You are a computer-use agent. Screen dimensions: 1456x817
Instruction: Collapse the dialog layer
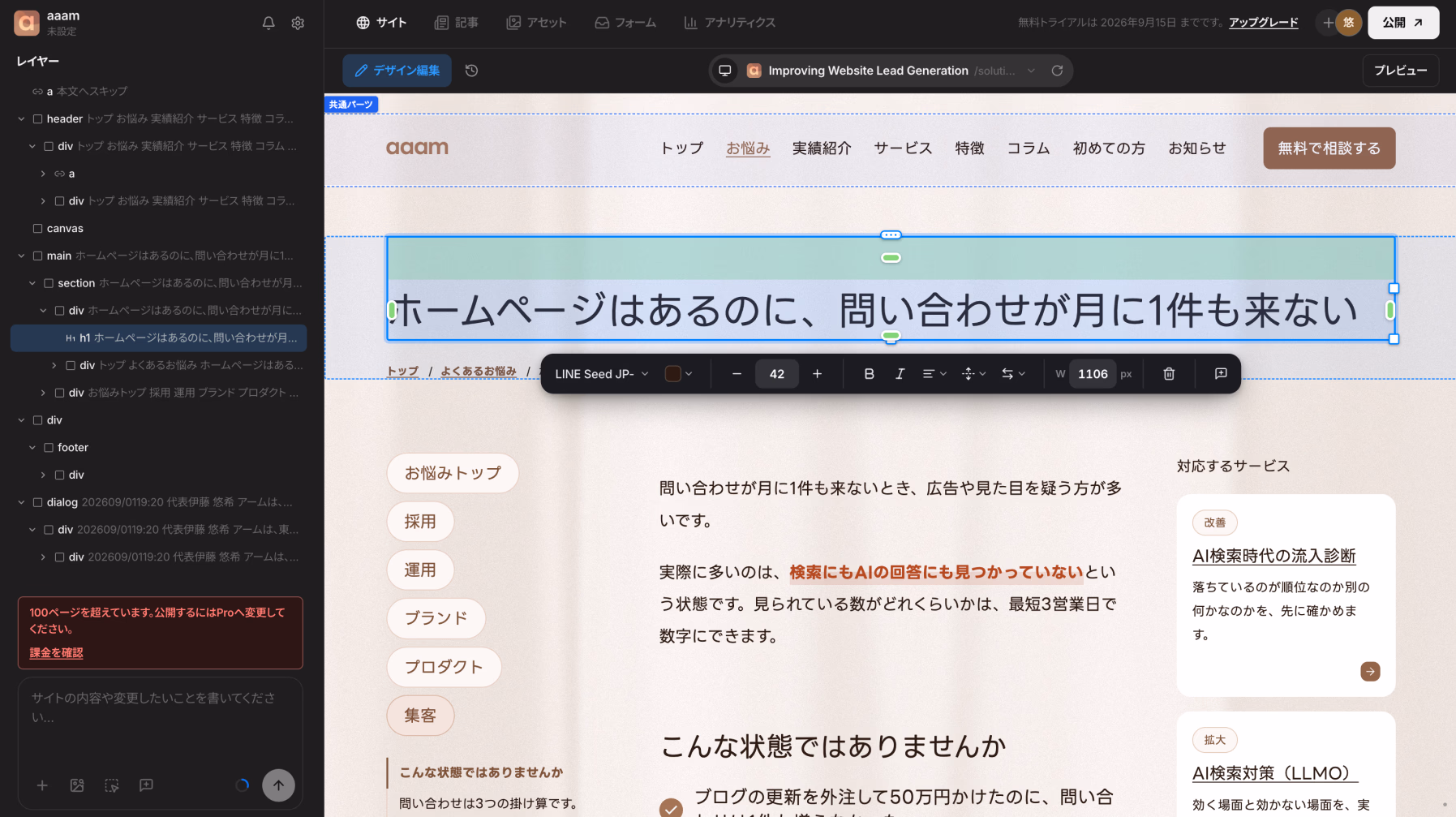click(21, 502)
